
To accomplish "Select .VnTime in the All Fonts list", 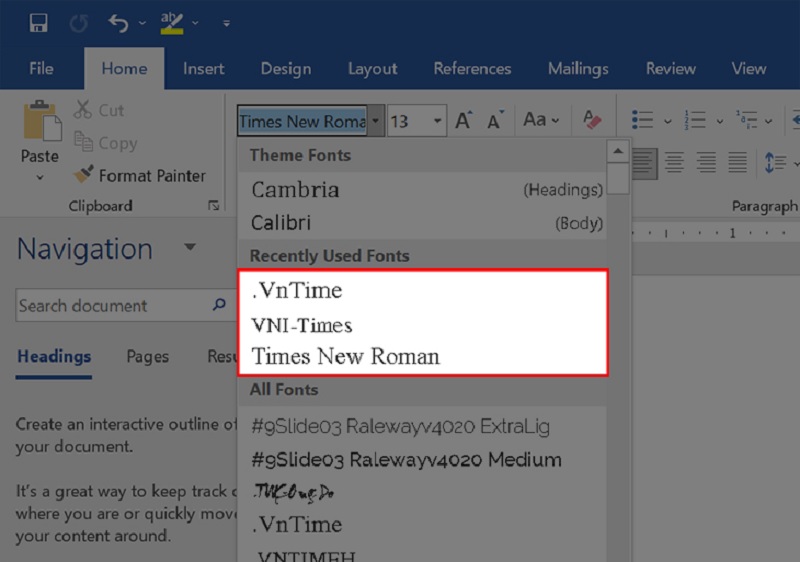I will click(422, 525).
